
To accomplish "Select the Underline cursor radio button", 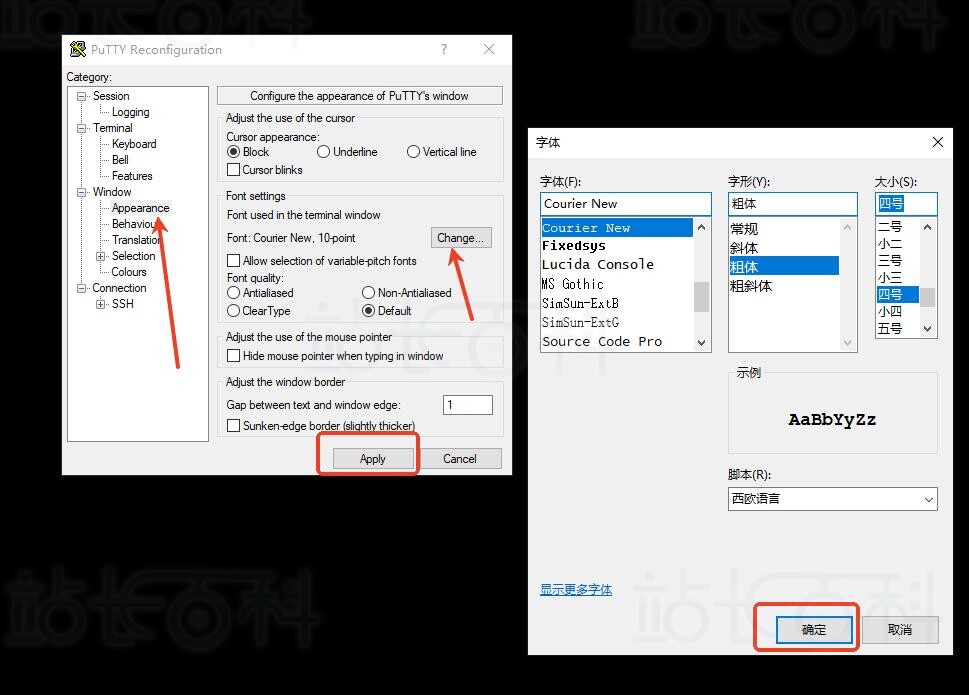I will pos(323,152).
